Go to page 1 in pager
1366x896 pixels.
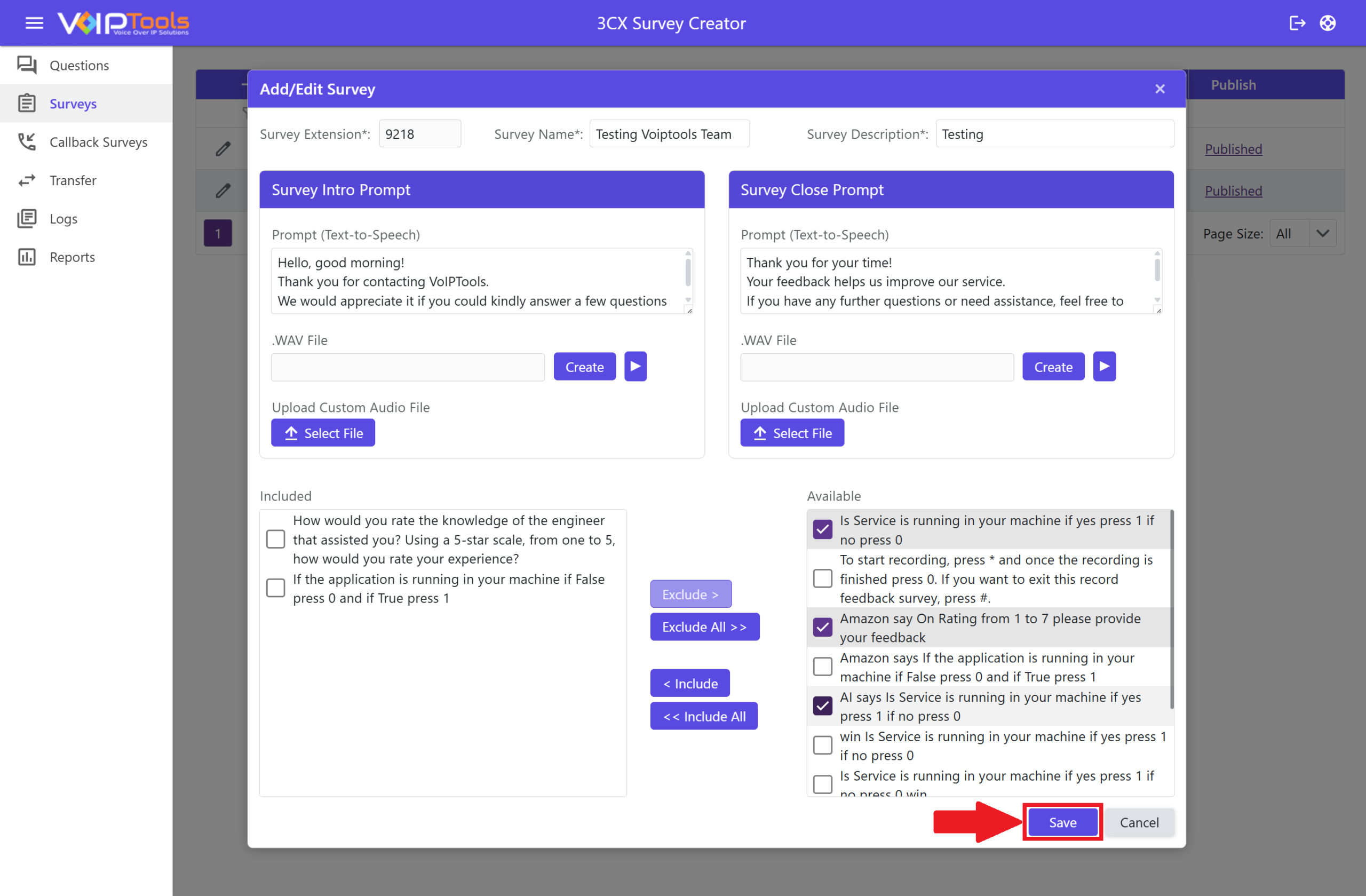point(218,233)
